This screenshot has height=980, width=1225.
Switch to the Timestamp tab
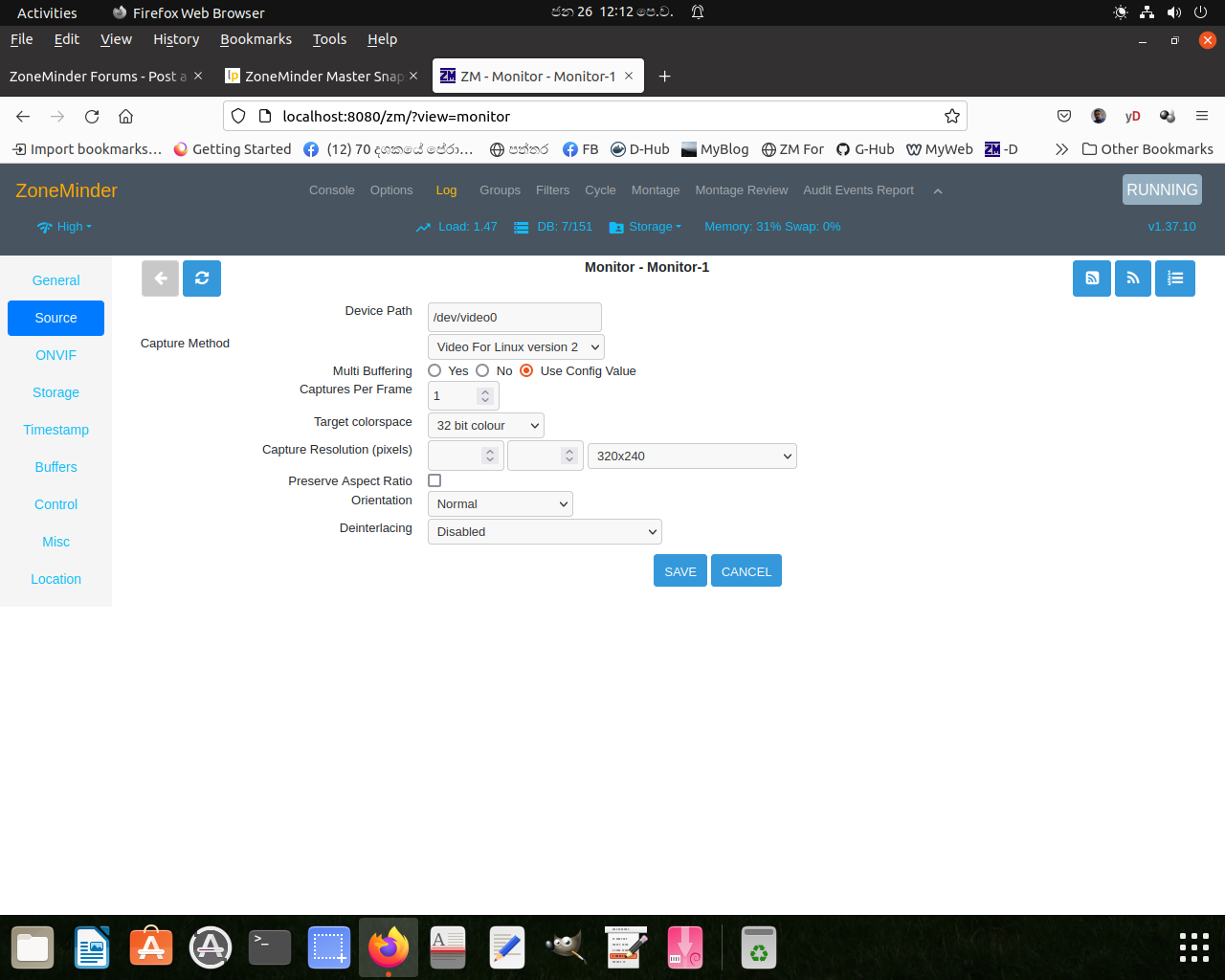pos(56,430)
